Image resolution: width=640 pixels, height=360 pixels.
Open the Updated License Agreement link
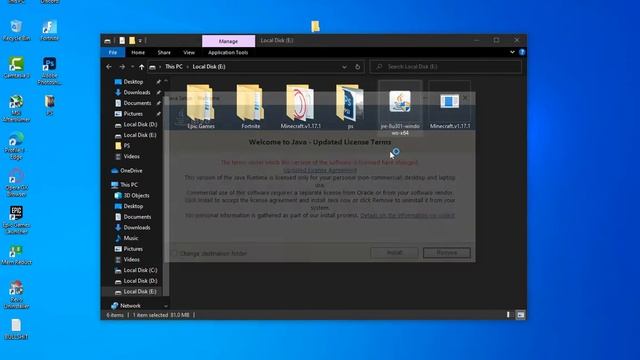(320, 170)
